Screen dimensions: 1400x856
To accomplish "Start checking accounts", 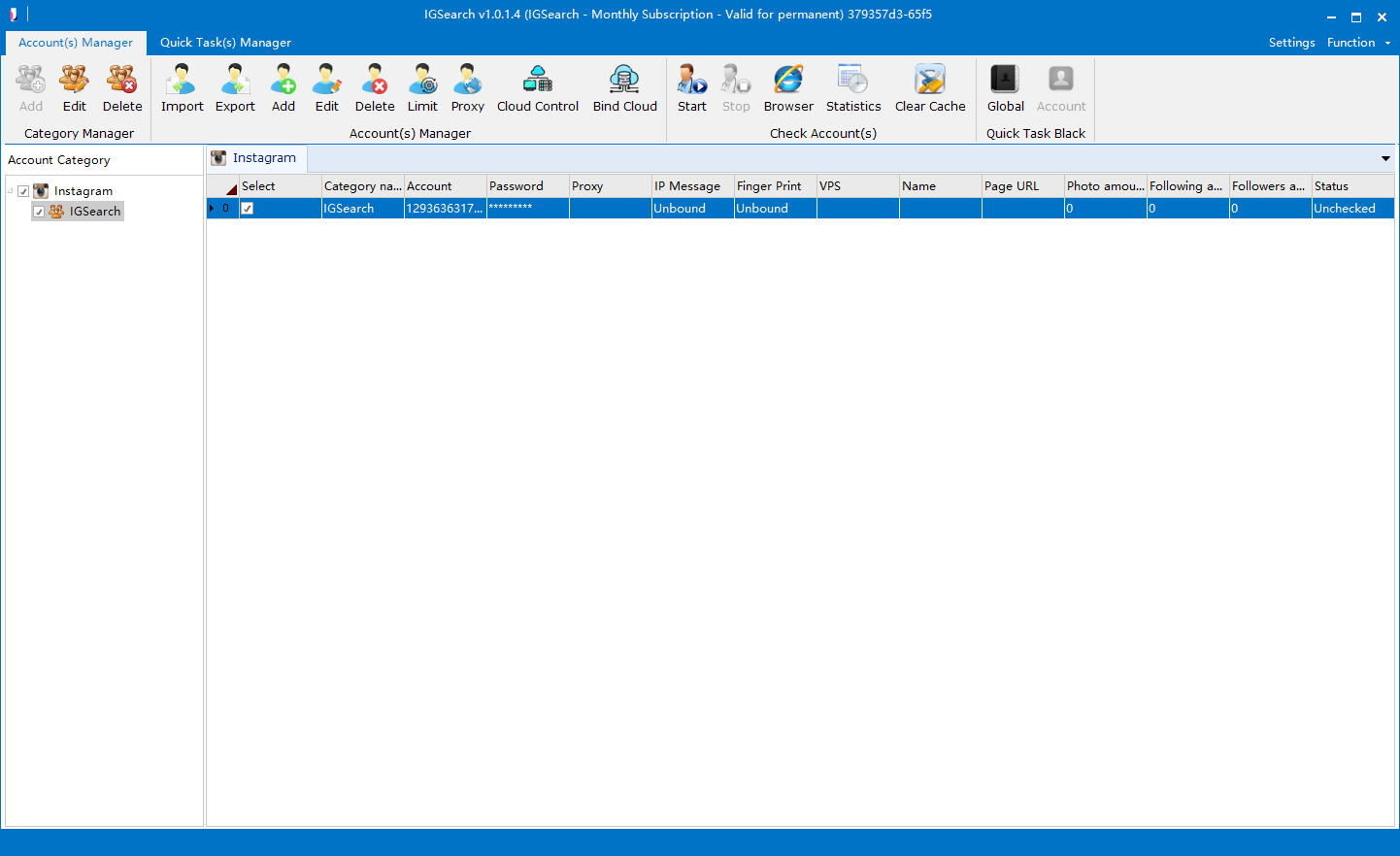I will 692,80.
